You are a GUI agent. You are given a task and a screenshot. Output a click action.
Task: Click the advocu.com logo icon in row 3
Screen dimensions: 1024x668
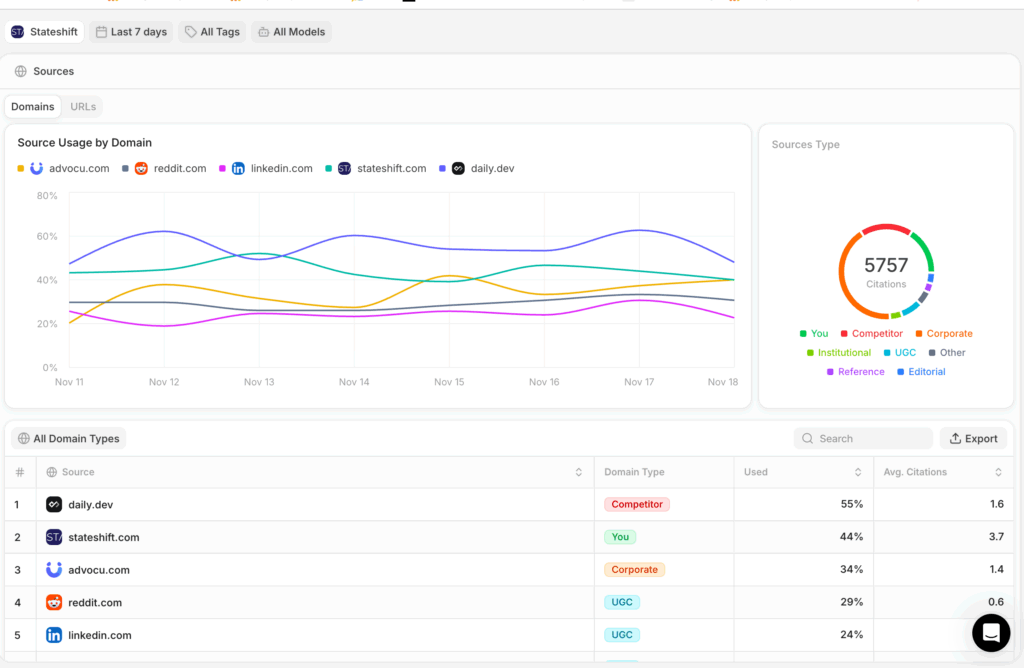(54, 570)
